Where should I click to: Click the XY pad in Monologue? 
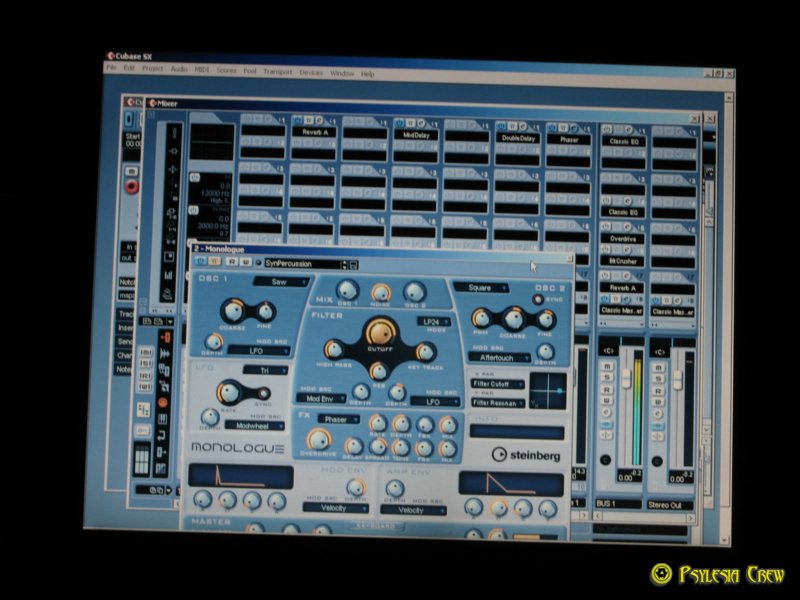548,391
